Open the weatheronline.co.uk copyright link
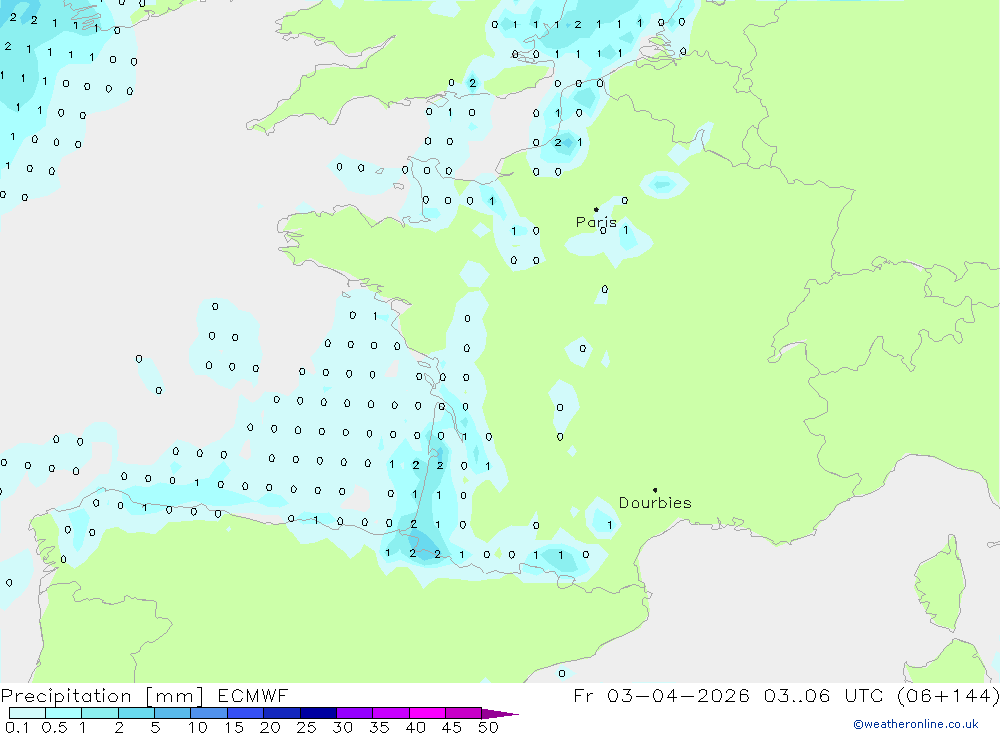Screen dimensions: 1000x733 pyautogui.click(x=916, y=724)
